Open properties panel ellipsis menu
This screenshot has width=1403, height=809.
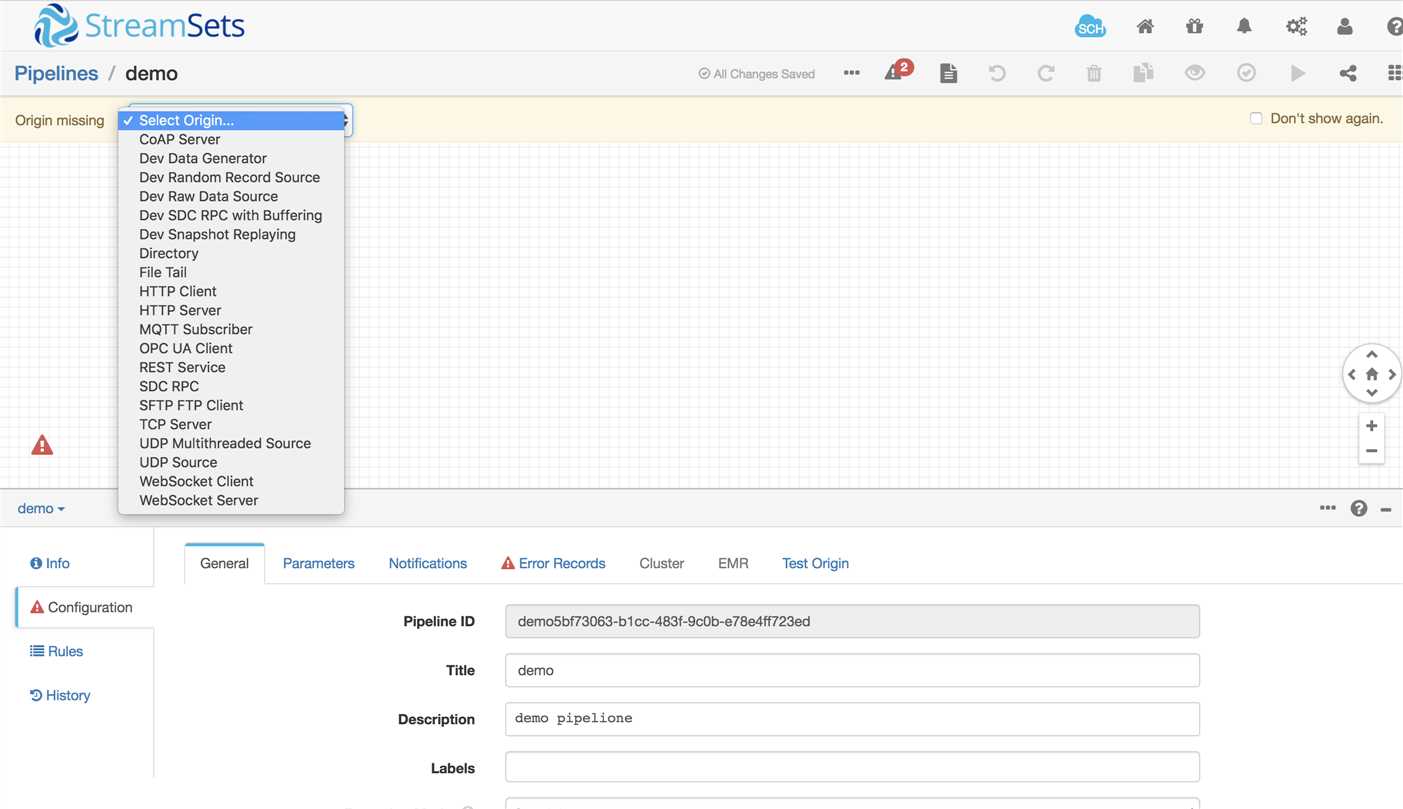[1327, 508]
